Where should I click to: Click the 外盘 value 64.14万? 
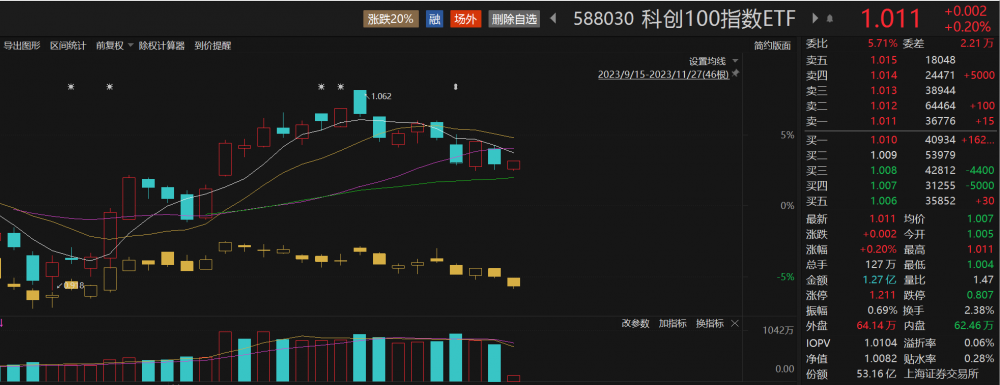coord(877,326)
